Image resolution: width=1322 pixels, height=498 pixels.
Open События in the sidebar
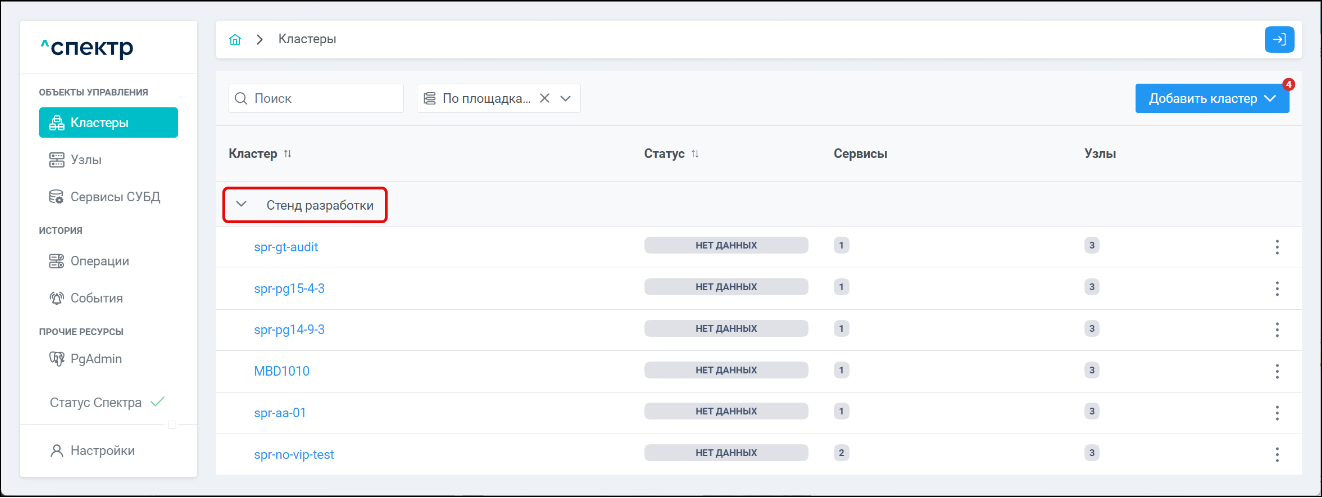point(96,298)
